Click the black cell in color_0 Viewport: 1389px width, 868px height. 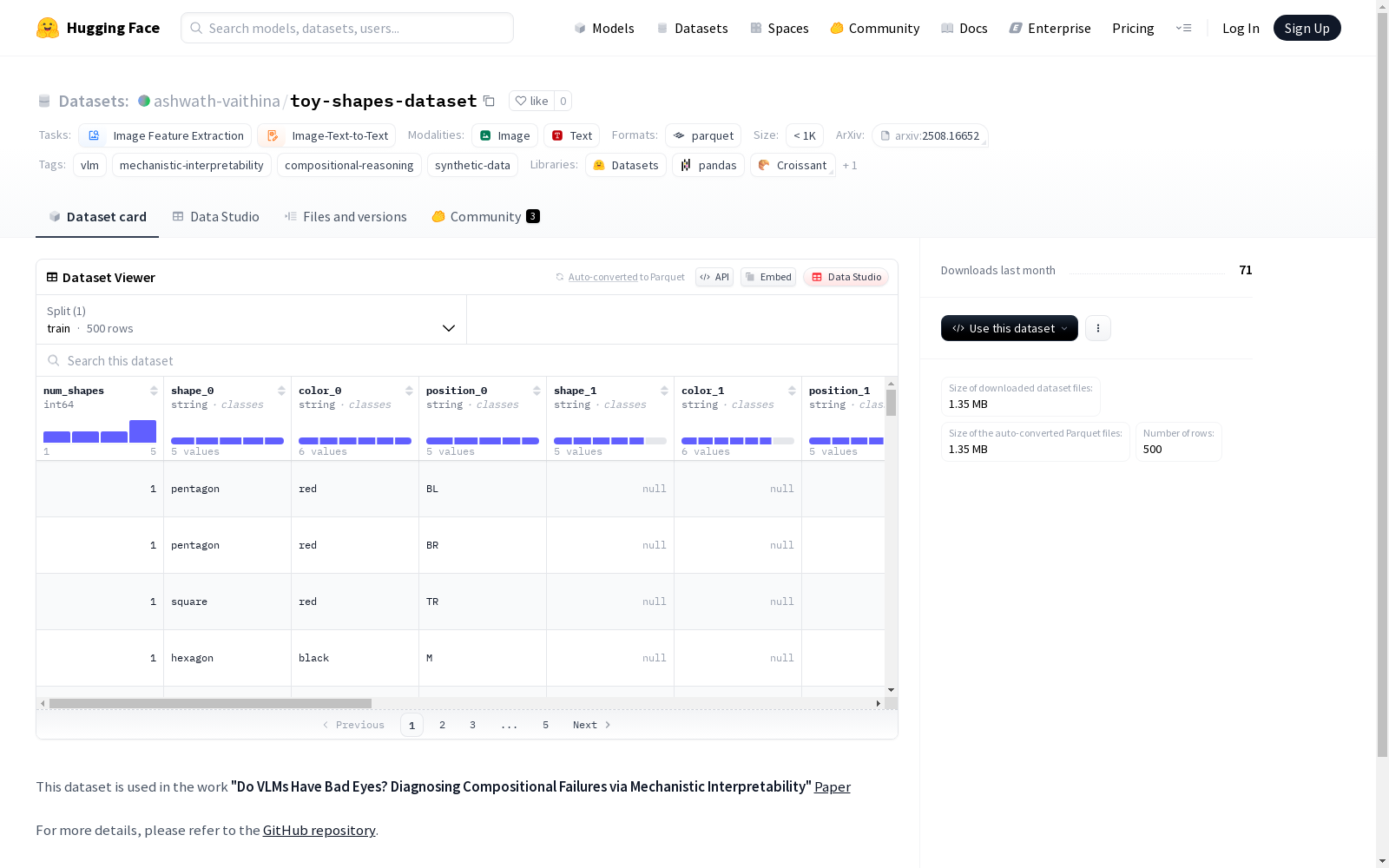355,658
